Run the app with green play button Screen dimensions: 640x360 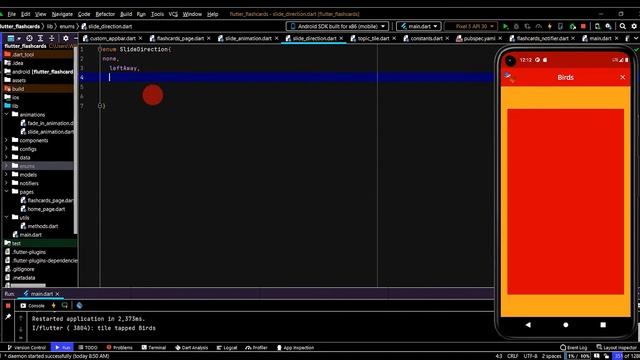505,26
